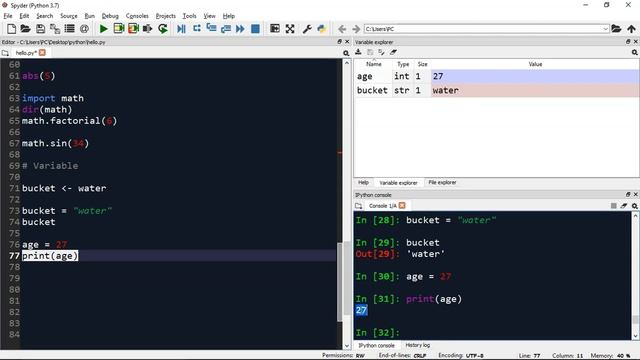Step out / run until return icon
This screenshot has height=360, width=640.
pos(226,29)
